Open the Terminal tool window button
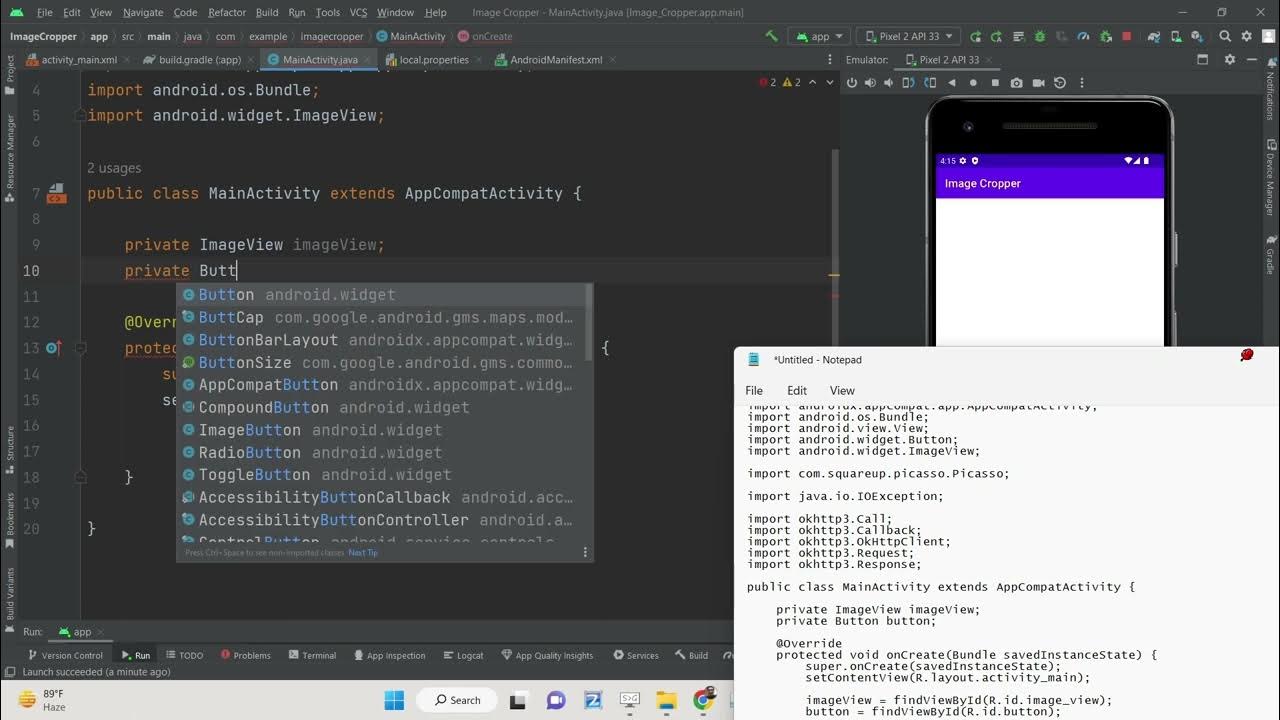Image resolution: width=1280 pixels, height=720 pixels. coord(312,656)
